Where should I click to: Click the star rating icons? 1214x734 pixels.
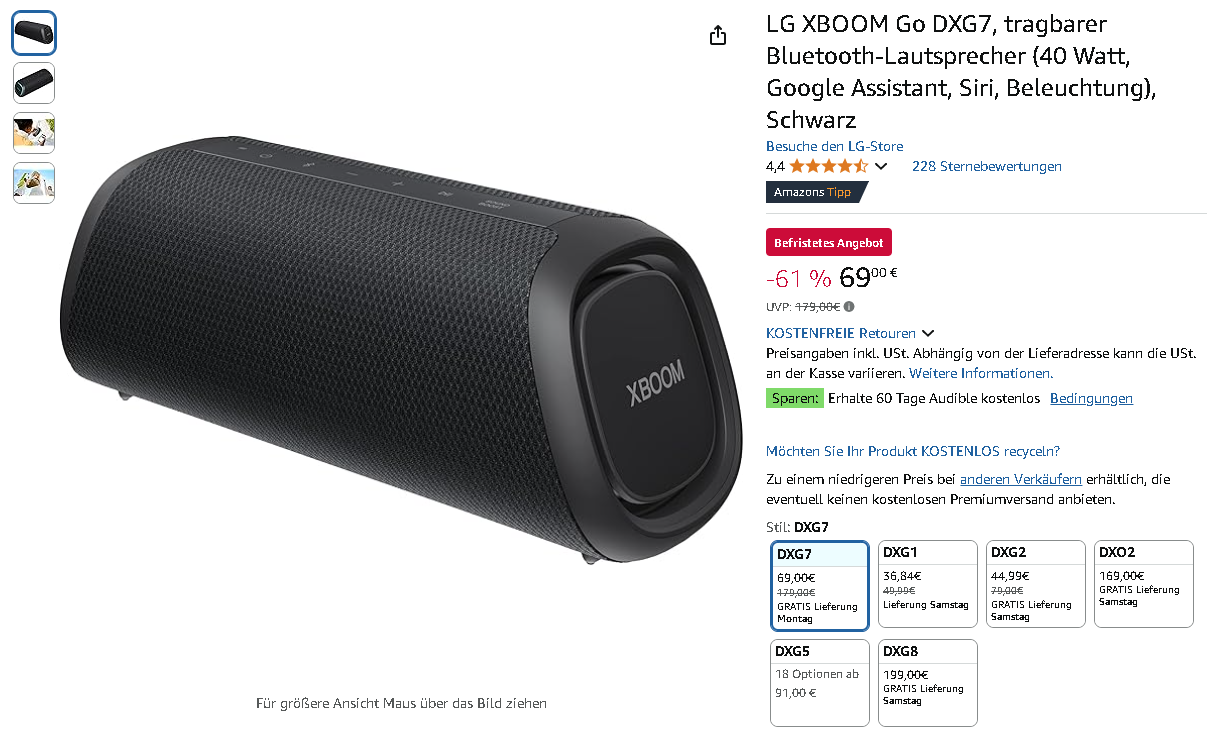828,166
